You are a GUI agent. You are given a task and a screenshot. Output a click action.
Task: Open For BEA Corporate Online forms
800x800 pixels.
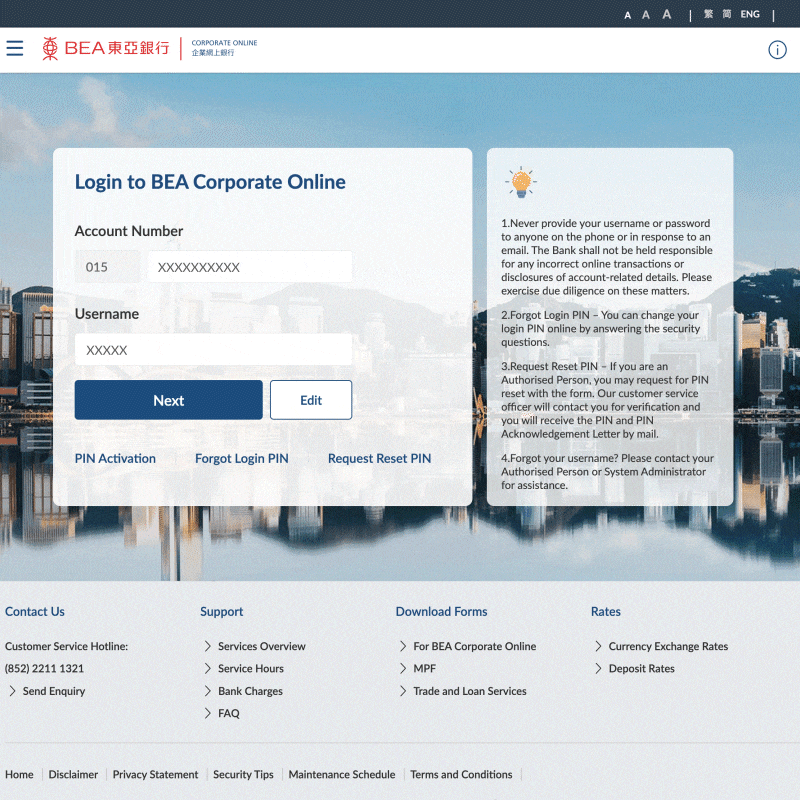[474, 646]
